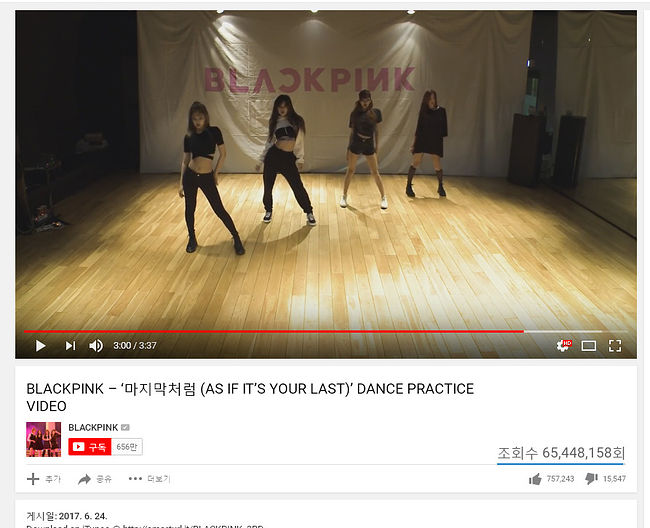Open the HD settings gear icon

click(x=564, y=345)
